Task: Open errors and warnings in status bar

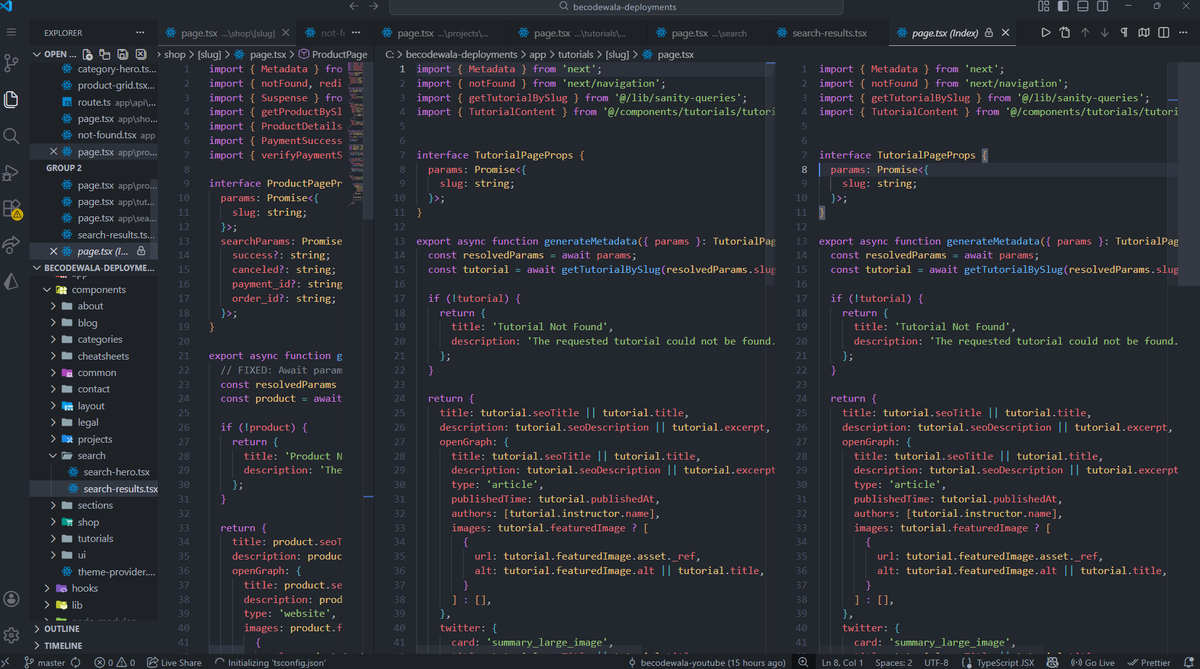Action: 115,662
